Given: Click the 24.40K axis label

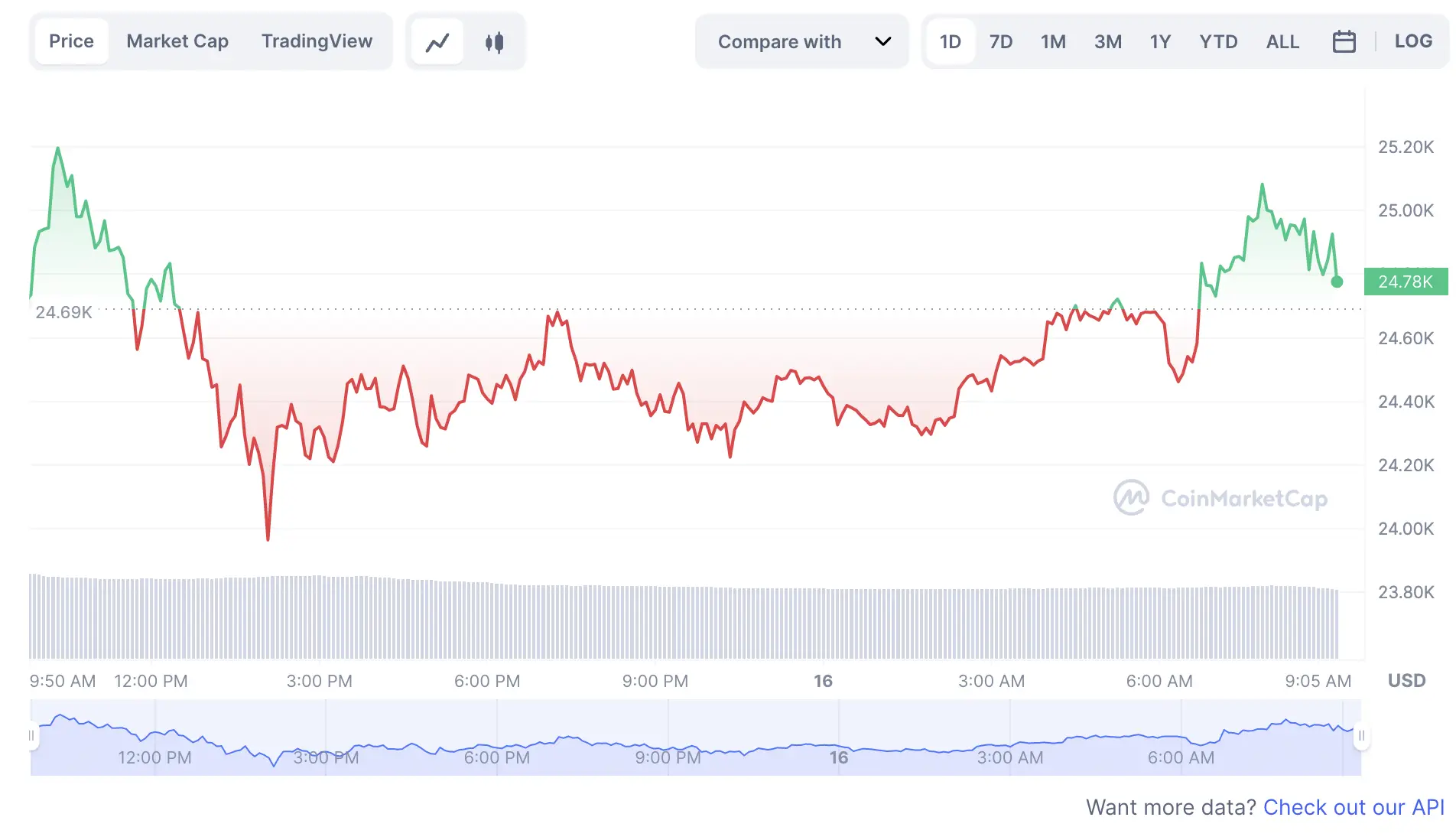Looking at the screenshot, I should (1406, 402).
